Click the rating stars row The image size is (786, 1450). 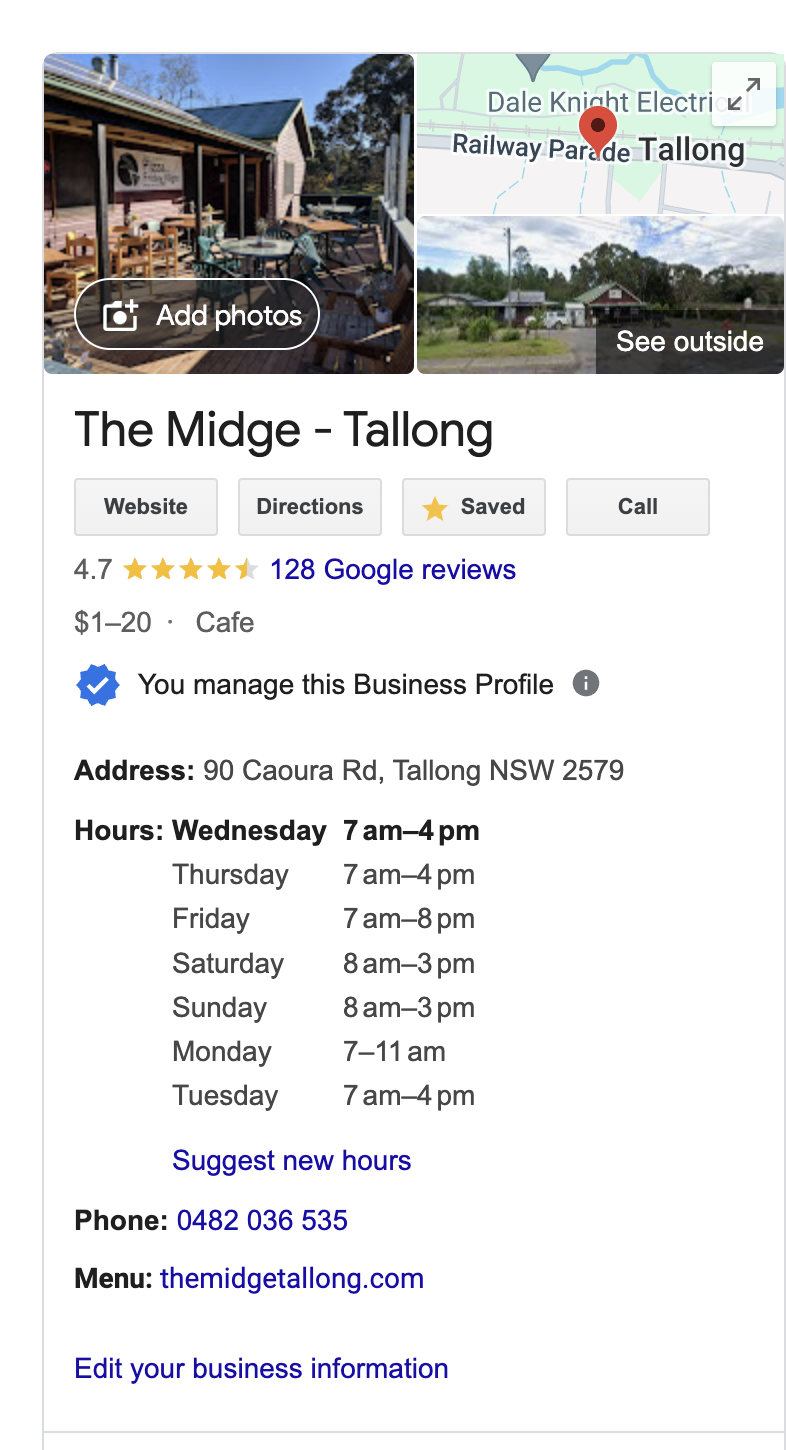click(190, 570)
